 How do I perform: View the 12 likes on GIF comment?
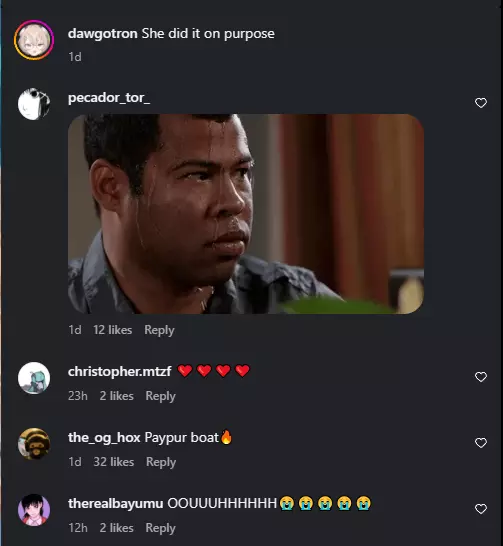112,330
